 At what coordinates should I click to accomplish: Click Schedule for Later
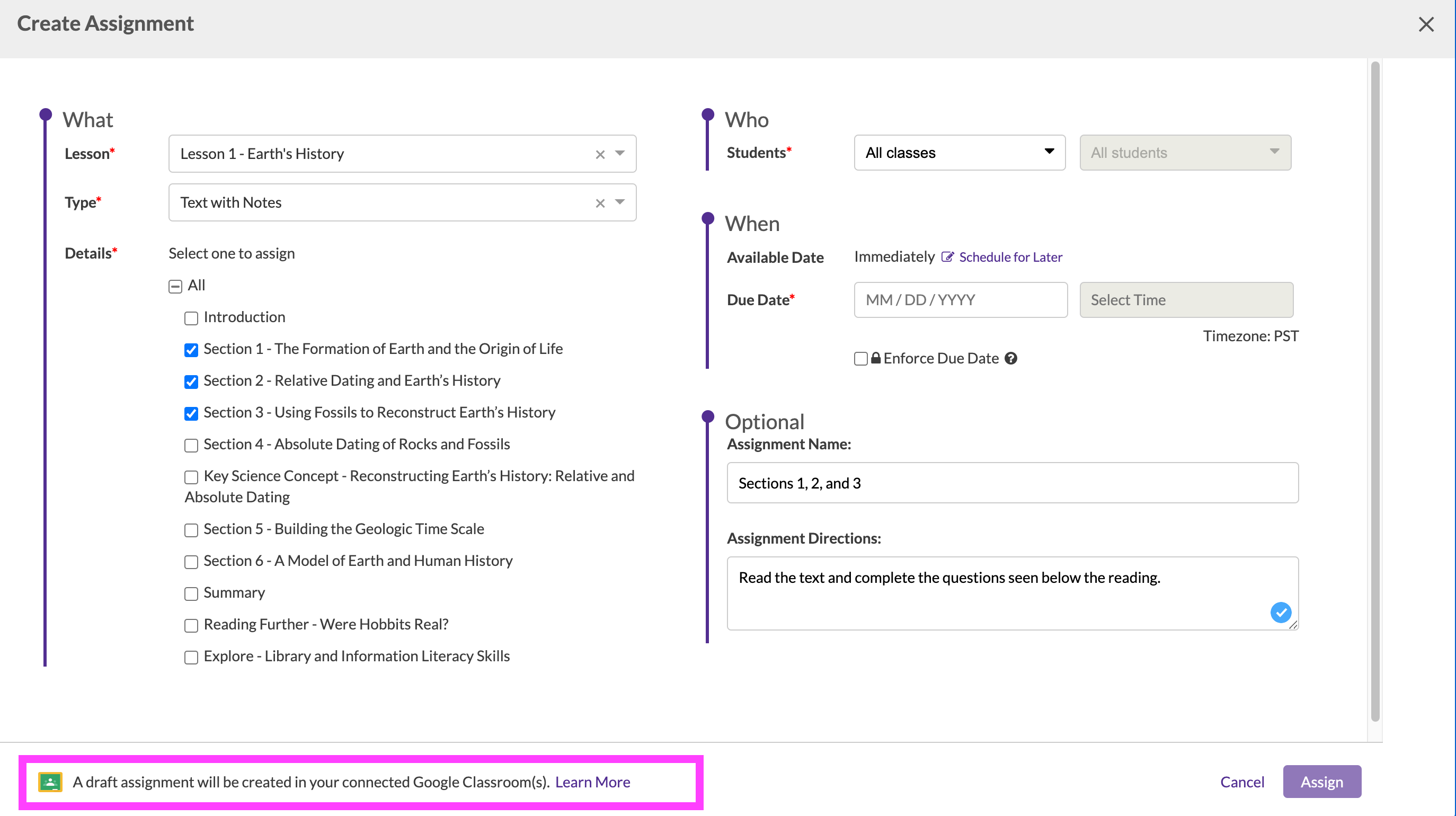pos(1010,256)
